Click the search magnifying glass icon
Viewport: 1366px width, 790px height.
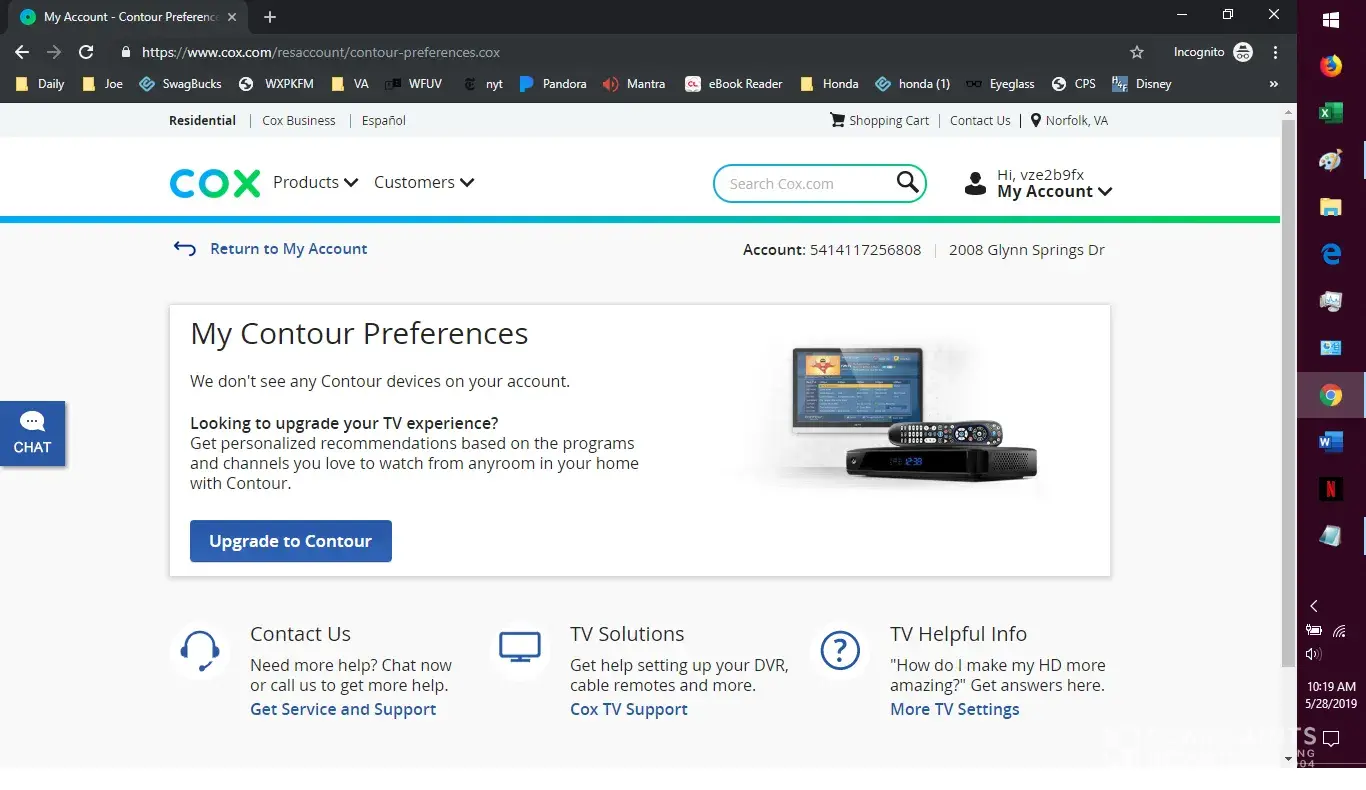[907, 182]
